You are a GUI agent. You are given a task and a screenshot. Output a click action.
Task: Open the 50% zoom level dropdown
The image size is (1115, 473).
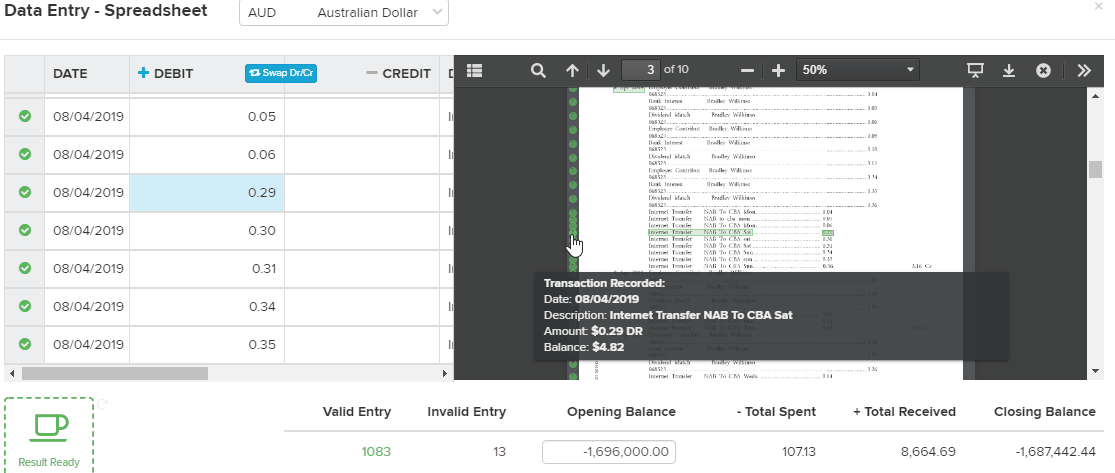click(x=858, y=70)
